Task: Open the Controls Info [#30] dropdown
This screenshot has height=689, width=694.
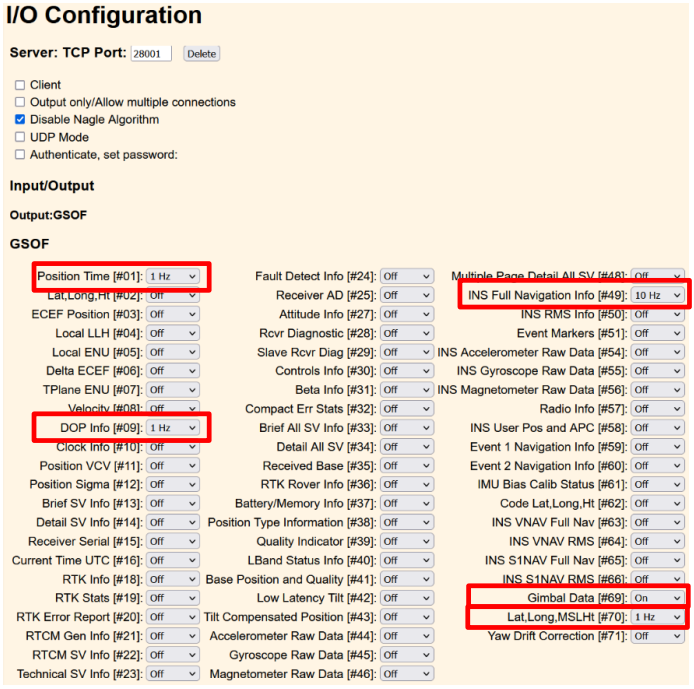Action: (407, 371)
